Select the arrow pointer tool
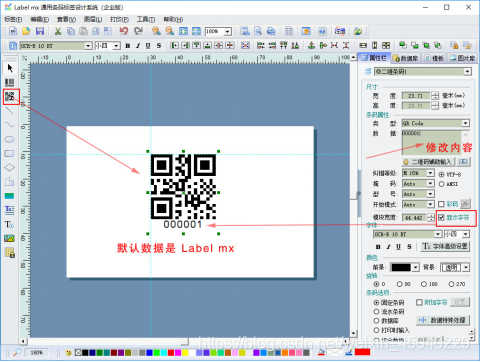This screenshot has width=480, height=362. 10,68
